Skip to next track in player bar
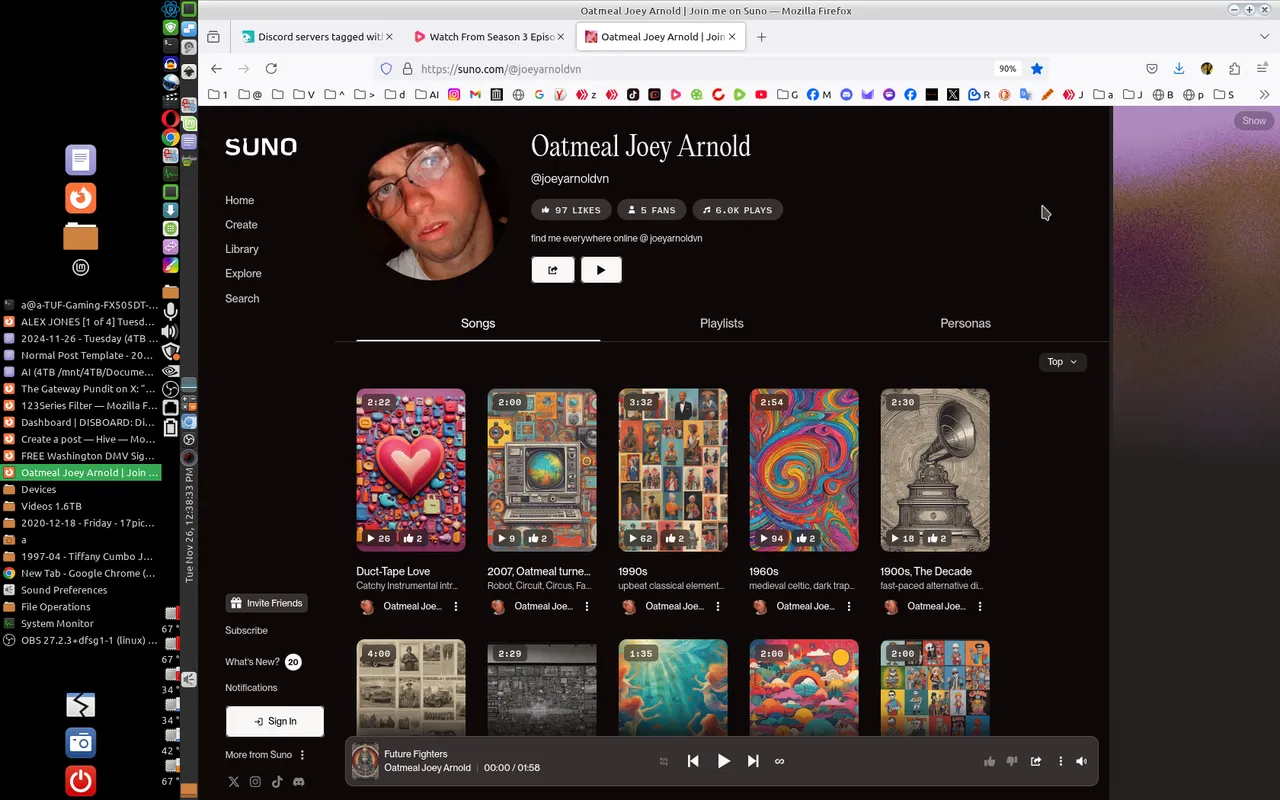 [753, 761]
